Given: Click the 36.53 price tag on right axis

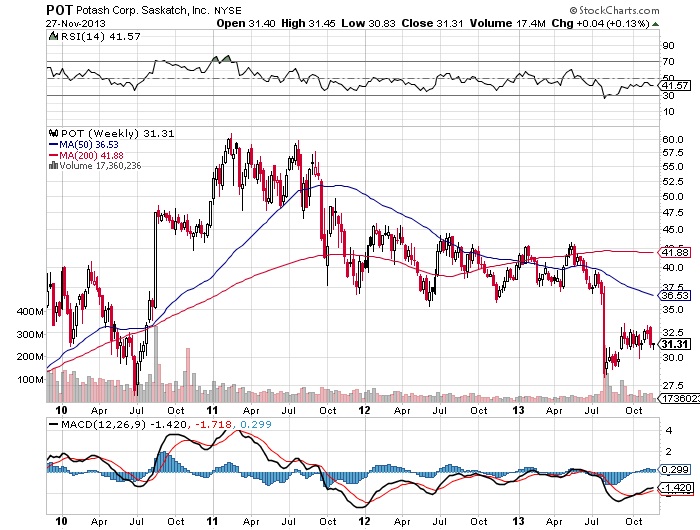Looking at the screenshot, I should (x=675, y=296).
